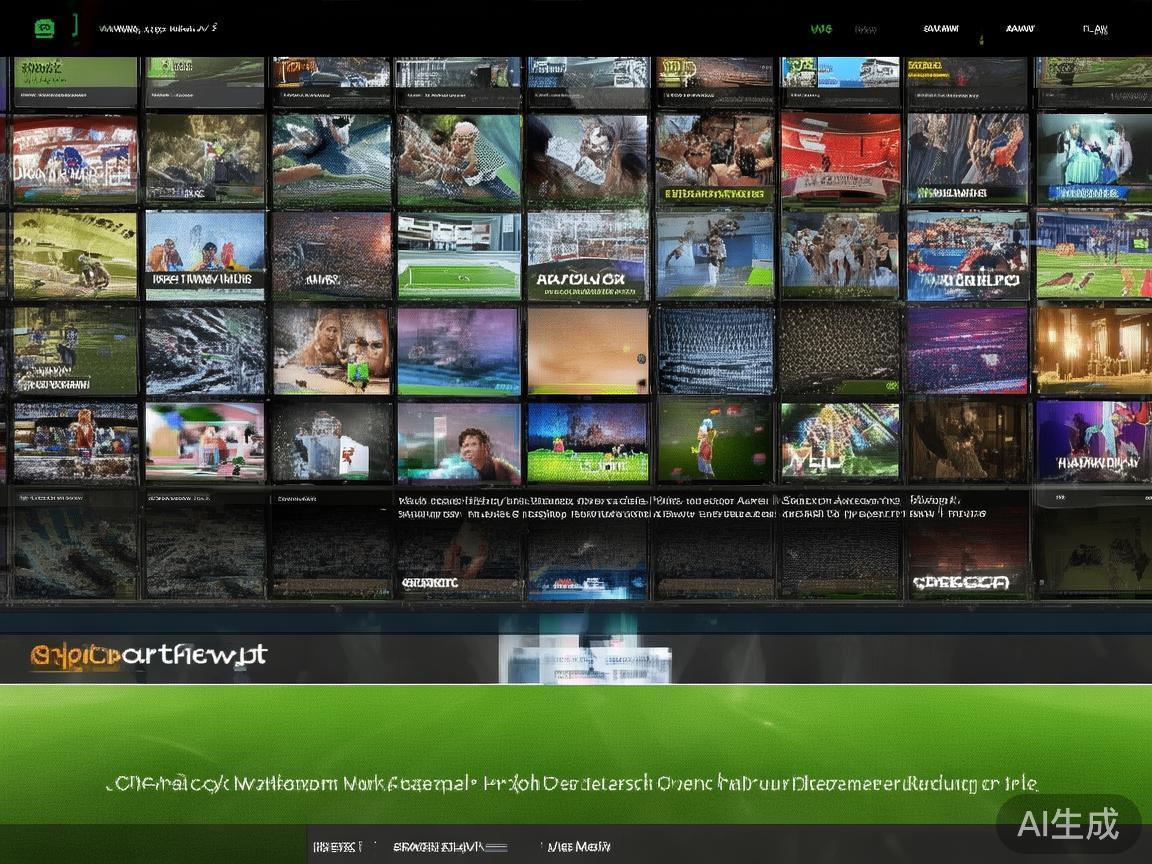The image size is (1152, 864).
Task: Select the blue textured pattern thumbnail
Action: (714, 350)
